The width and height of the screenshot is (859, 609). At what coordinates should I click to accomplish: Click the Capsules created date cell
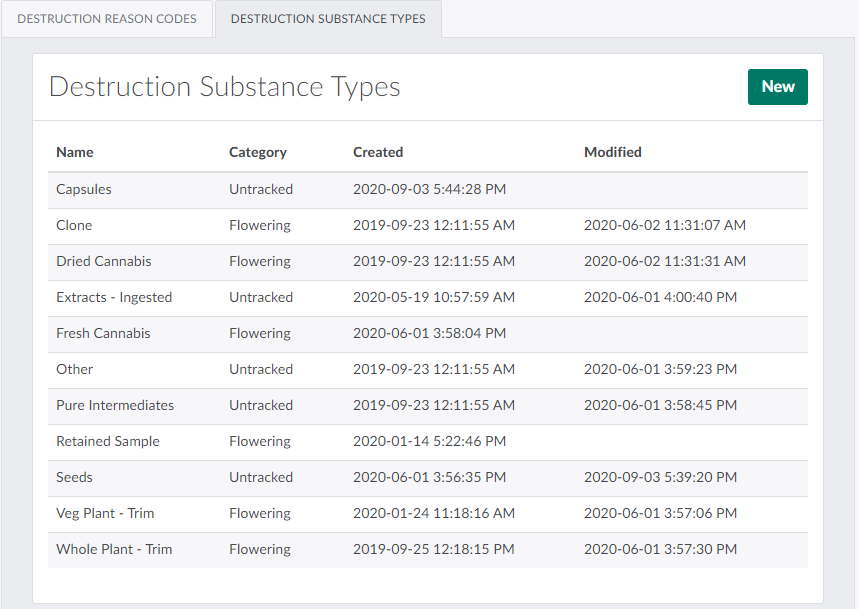pyautogui.click(x=429, y=190)
